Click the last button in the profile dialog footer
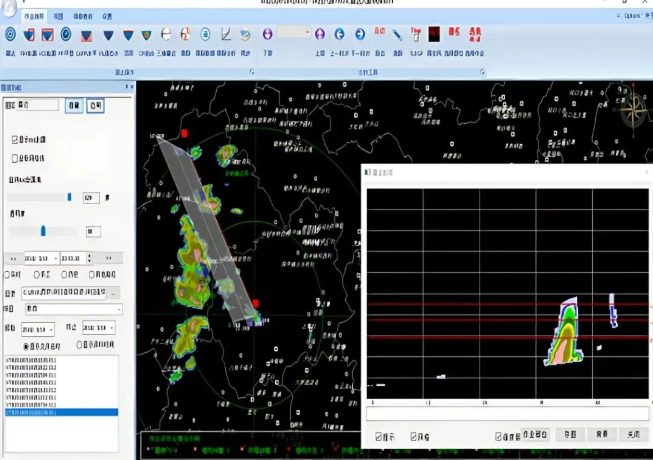 tap(634, 435)
